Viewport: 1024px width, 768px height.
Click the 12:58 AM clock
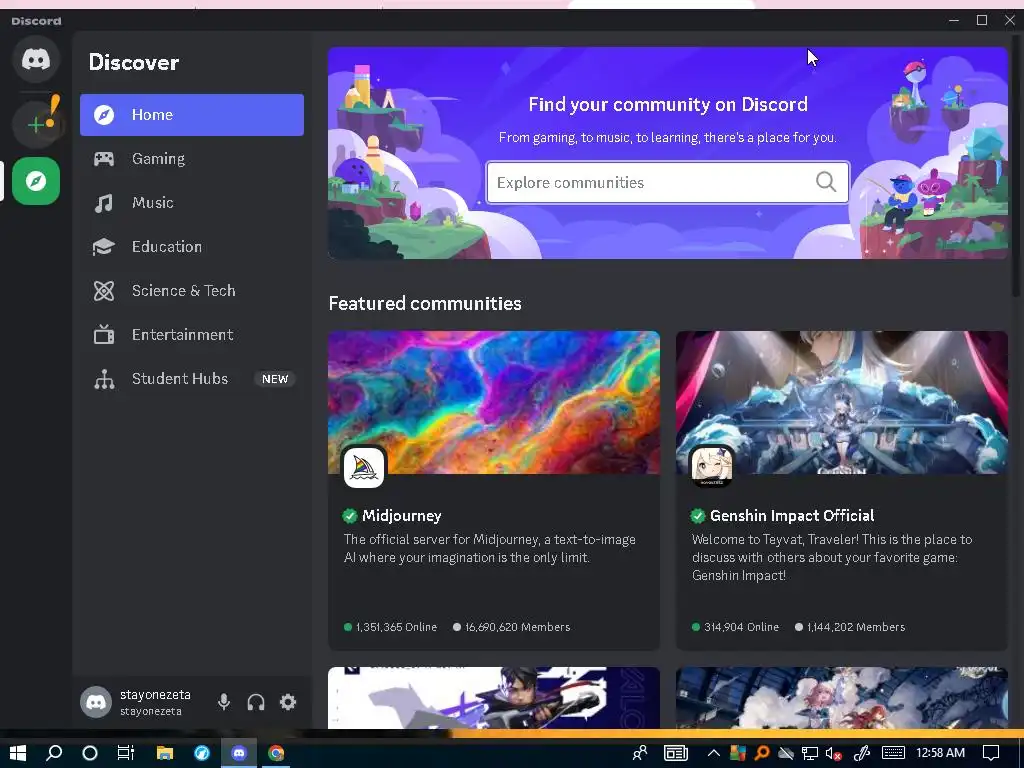[940, 753]
